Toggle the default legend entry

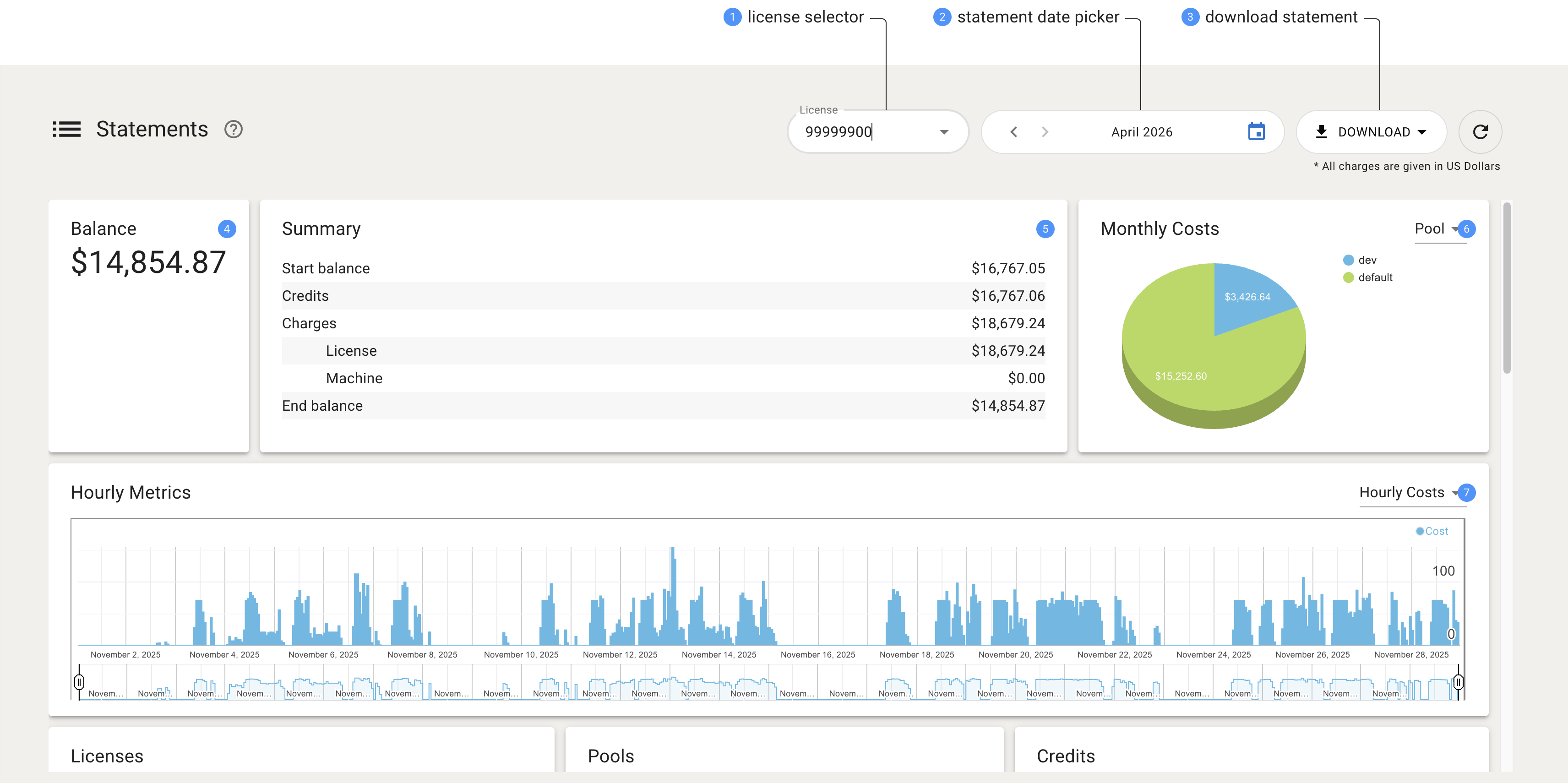coord(1368,277)
